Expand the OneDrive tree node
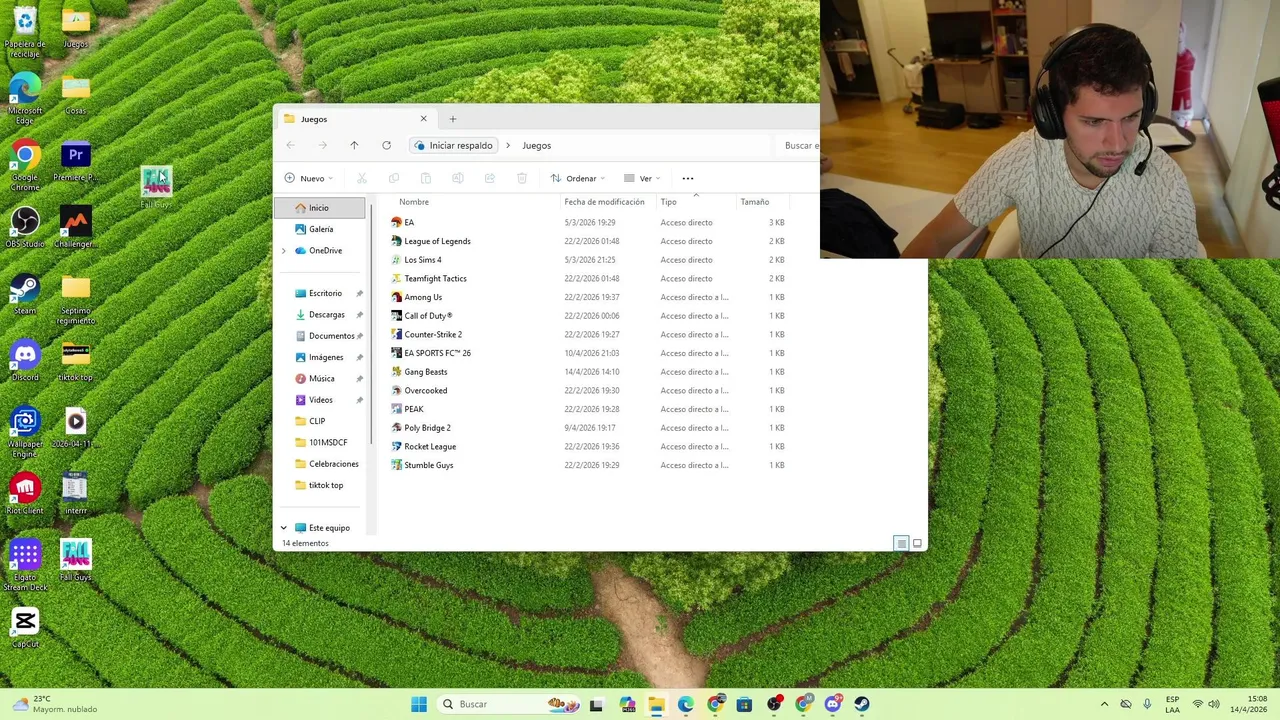The image size is (1280, 720). pyautogui.click(x=284, y=251)
